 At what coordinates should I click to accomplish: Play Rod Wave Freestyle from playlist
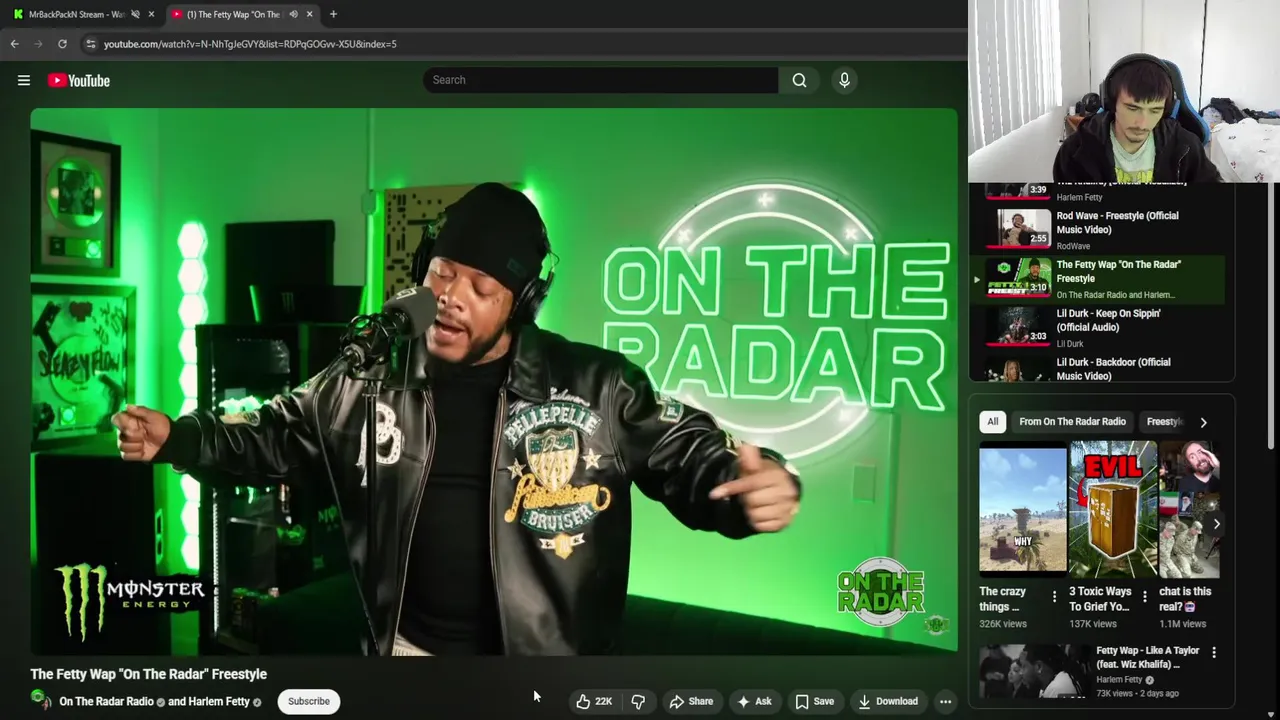tap(1018, 228)
